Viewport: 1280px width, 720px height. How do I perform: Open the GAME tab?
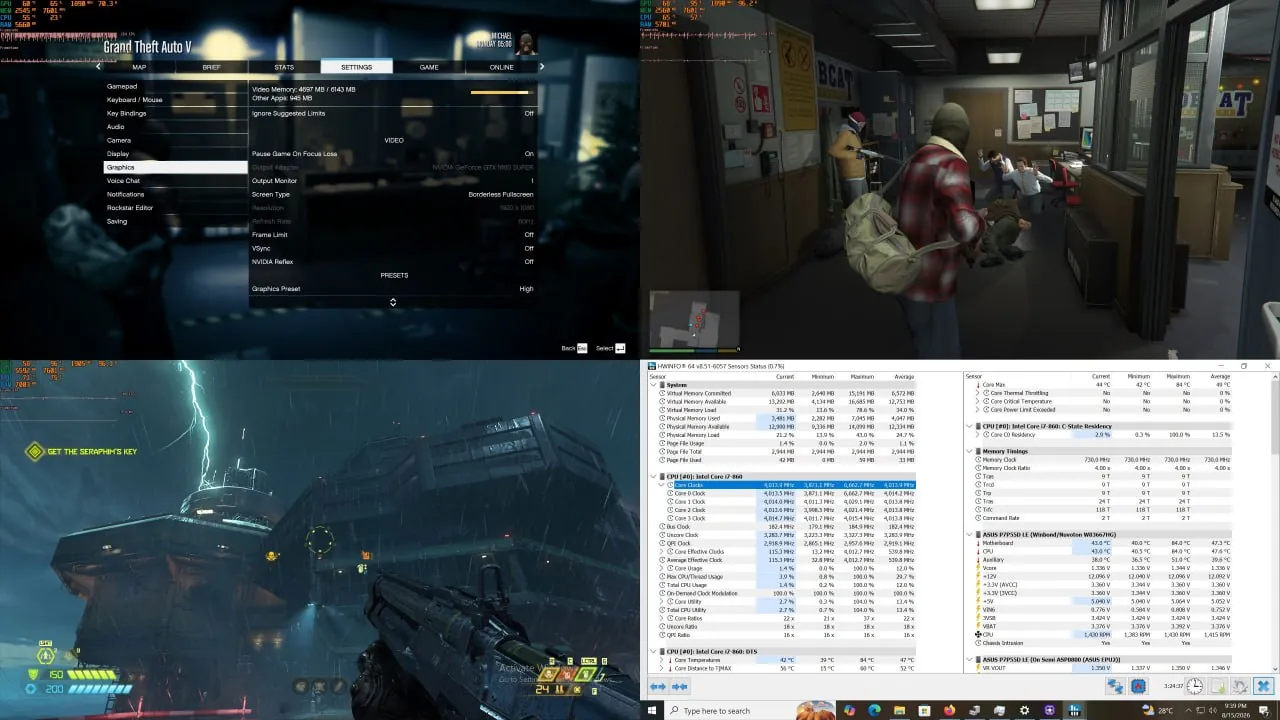[429, 67]
